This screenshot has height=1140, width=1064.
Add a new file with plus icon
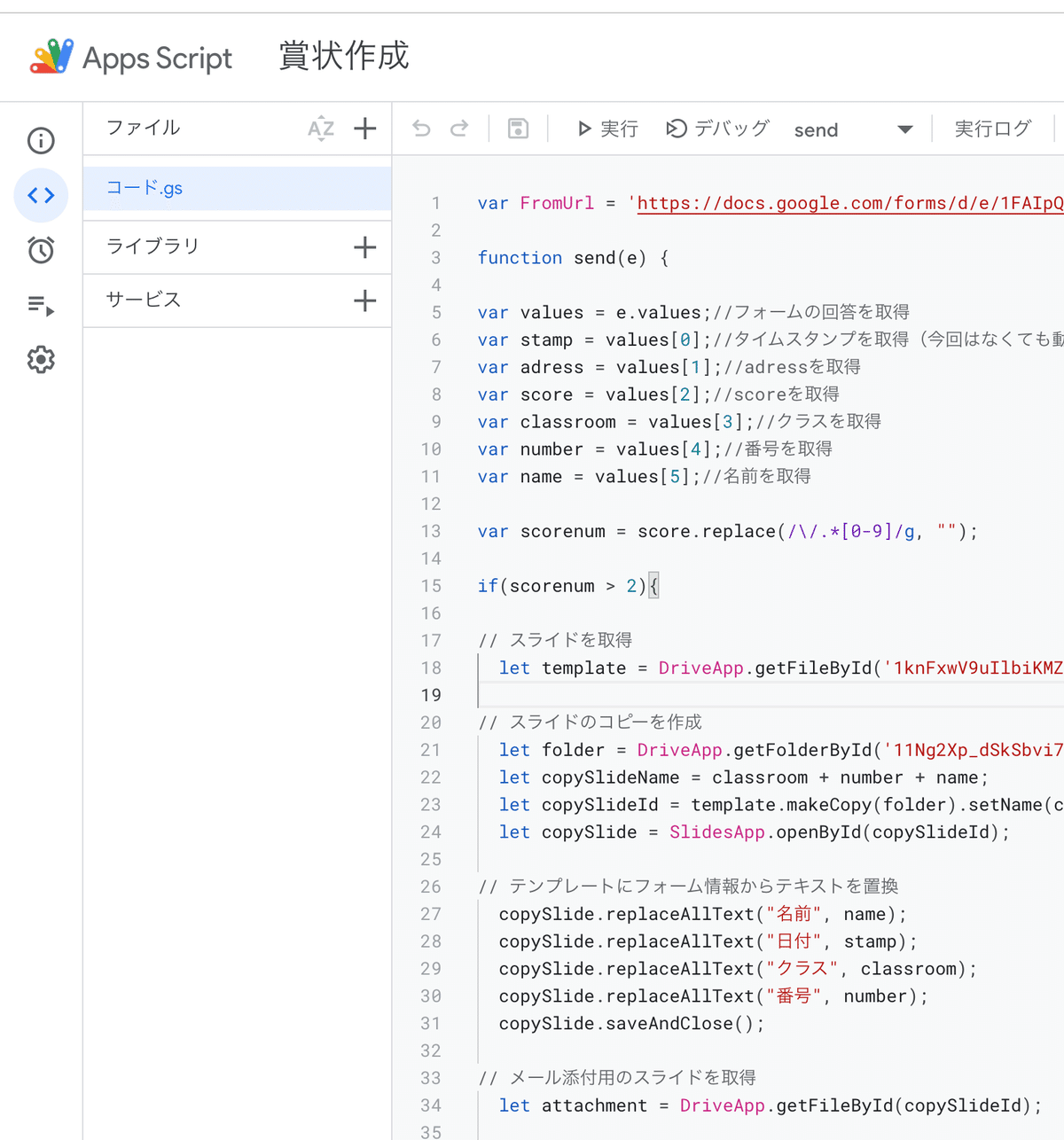pyautogui.click(x=364, y=129)
